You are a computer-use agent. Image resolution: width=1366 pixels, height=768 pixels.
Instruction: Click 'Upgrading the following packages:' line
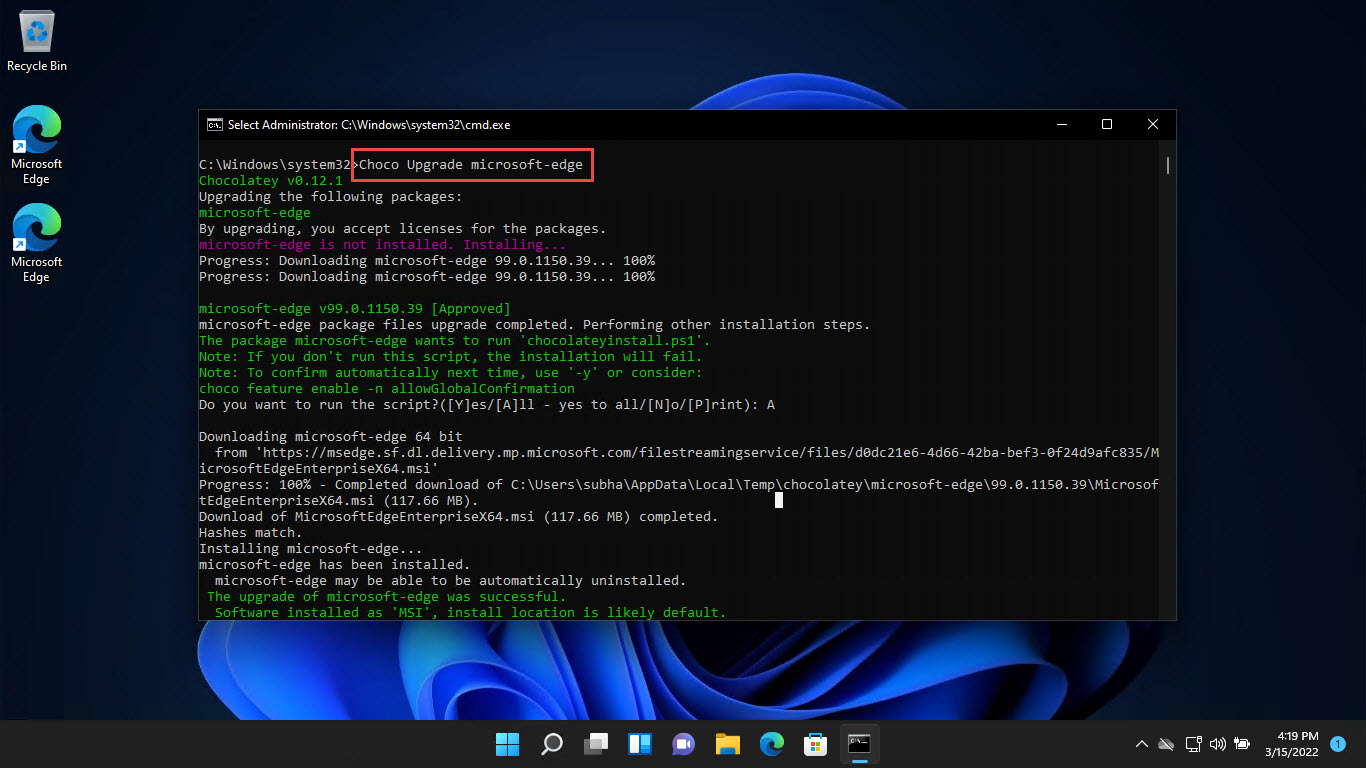pos(331,197)
